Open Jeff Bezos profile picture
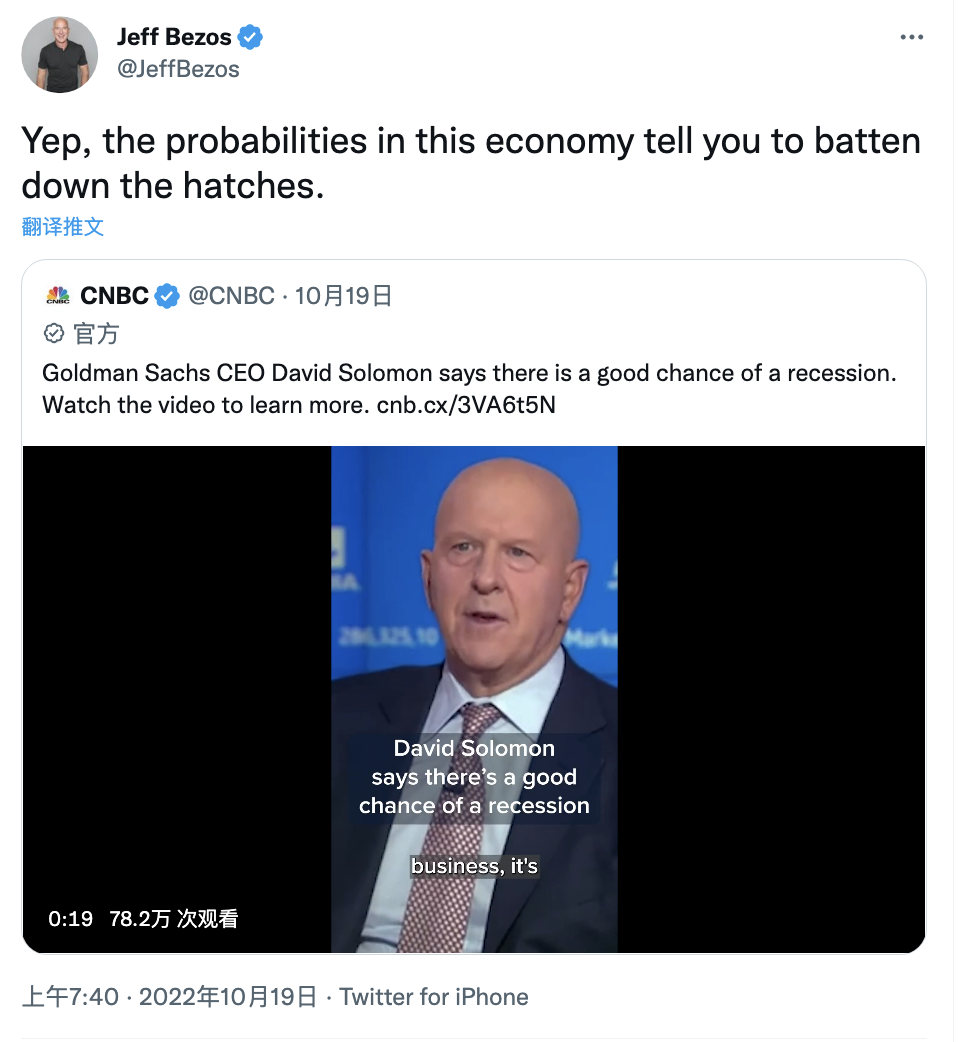978x1042 pixels. 60,54
